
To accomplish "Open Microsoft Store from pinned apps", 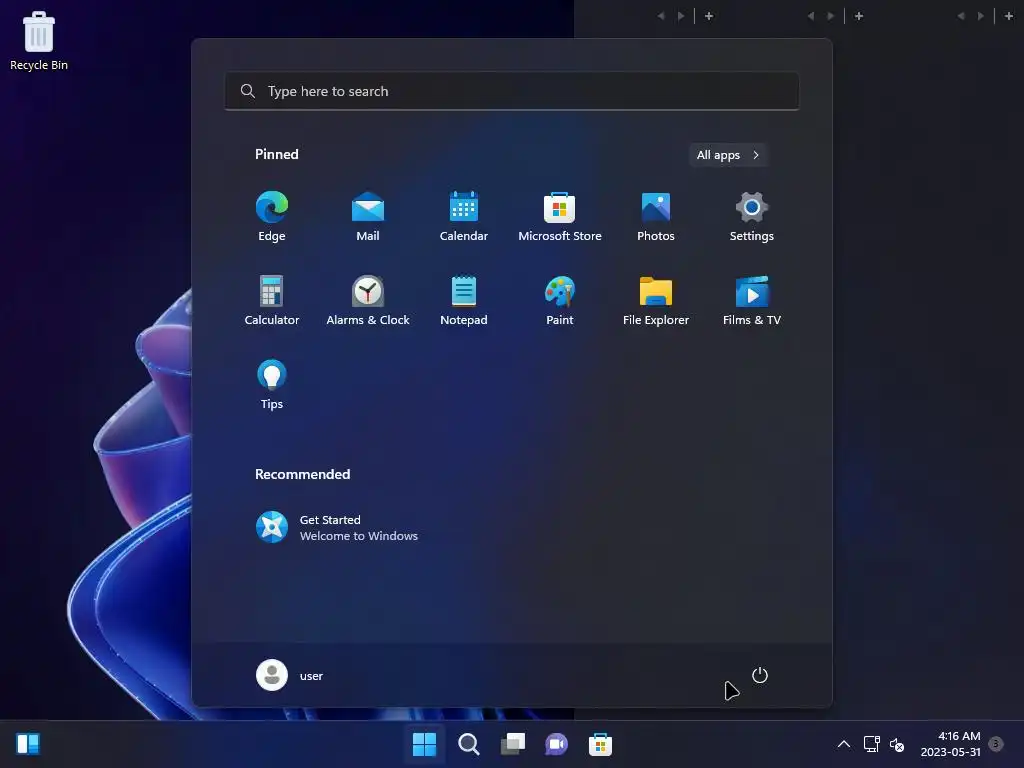I will (x=560, y=217).
